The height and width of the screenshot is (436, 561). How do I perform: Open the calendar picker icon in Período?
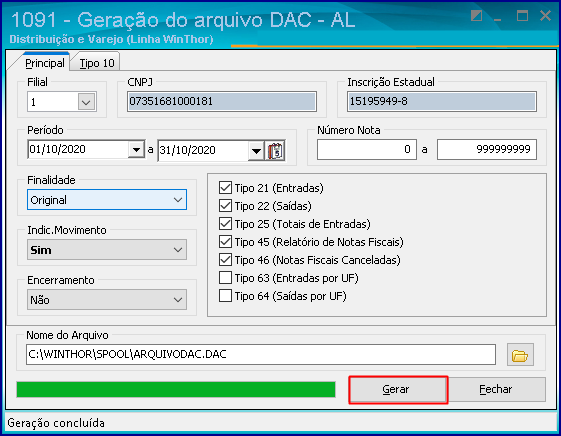[275, 151]
